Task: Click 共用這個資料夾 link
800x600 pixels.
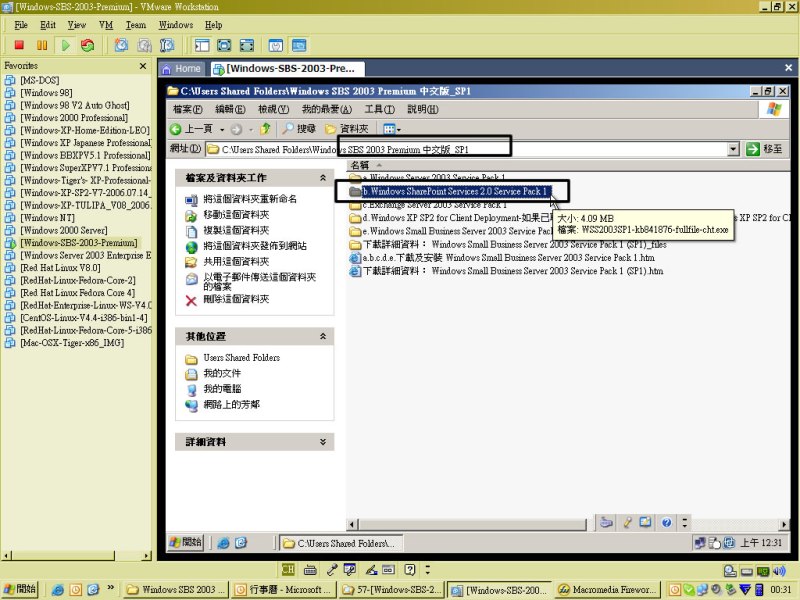Action: coord(236,262)
